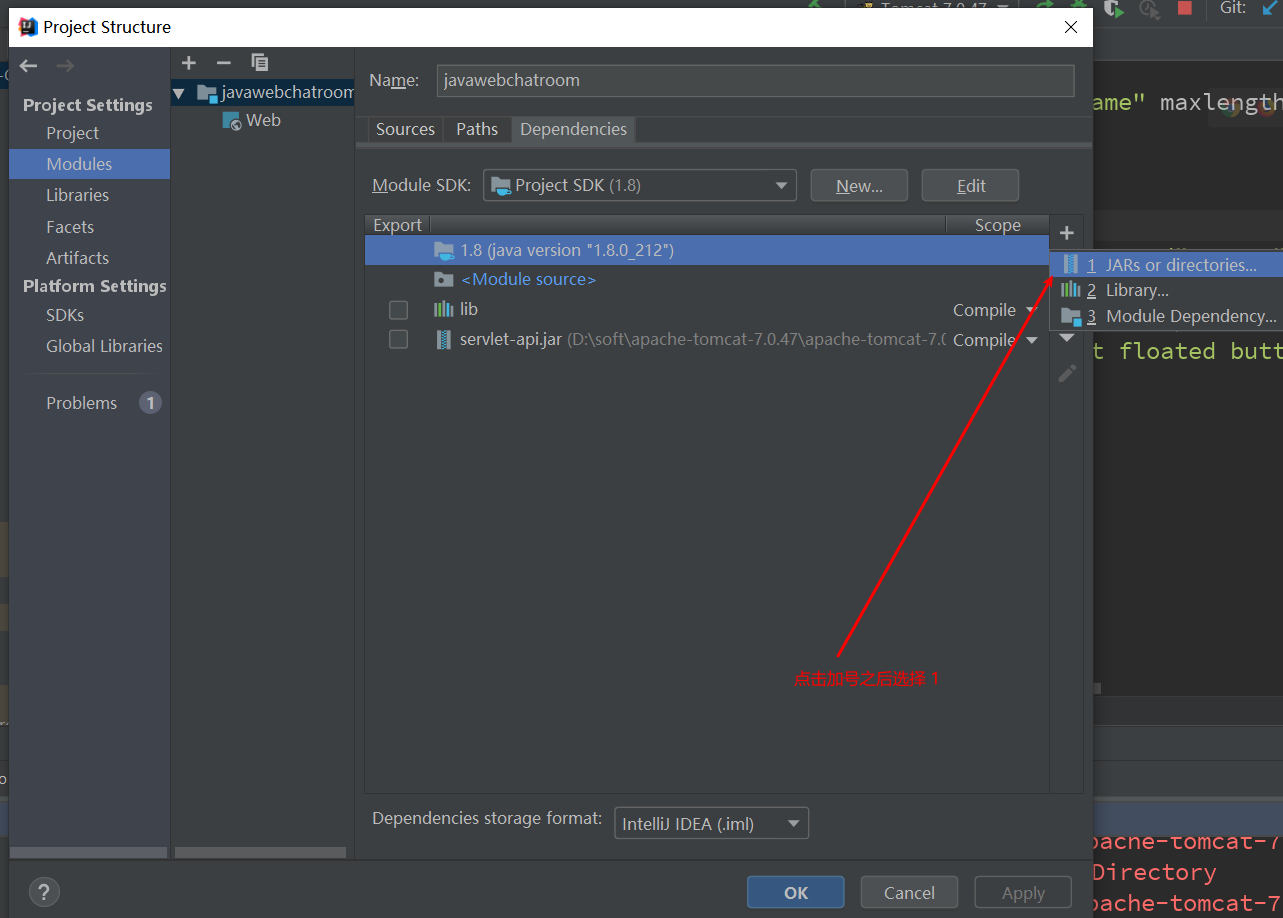Open Artifacts in the sidebar

click(77, 258)
